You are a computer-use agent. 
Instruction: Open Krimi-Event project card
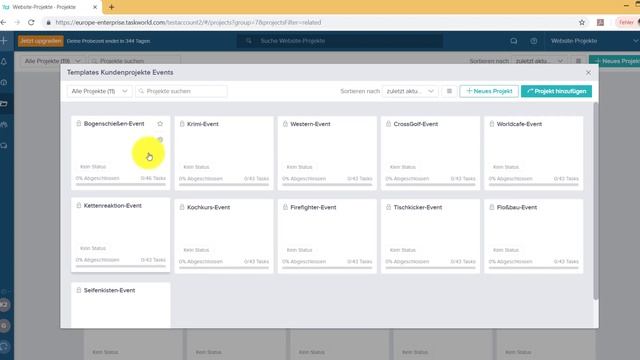224,153
